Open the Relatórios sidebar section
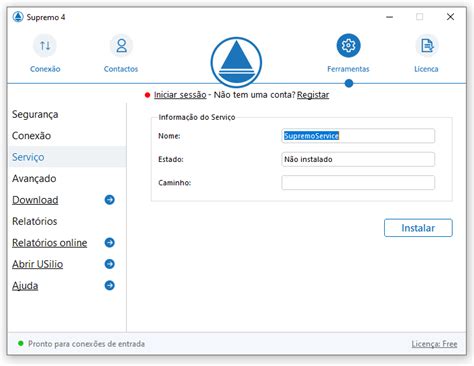The image size is (474, 366). pyautogui.click(x=35, y=221)
